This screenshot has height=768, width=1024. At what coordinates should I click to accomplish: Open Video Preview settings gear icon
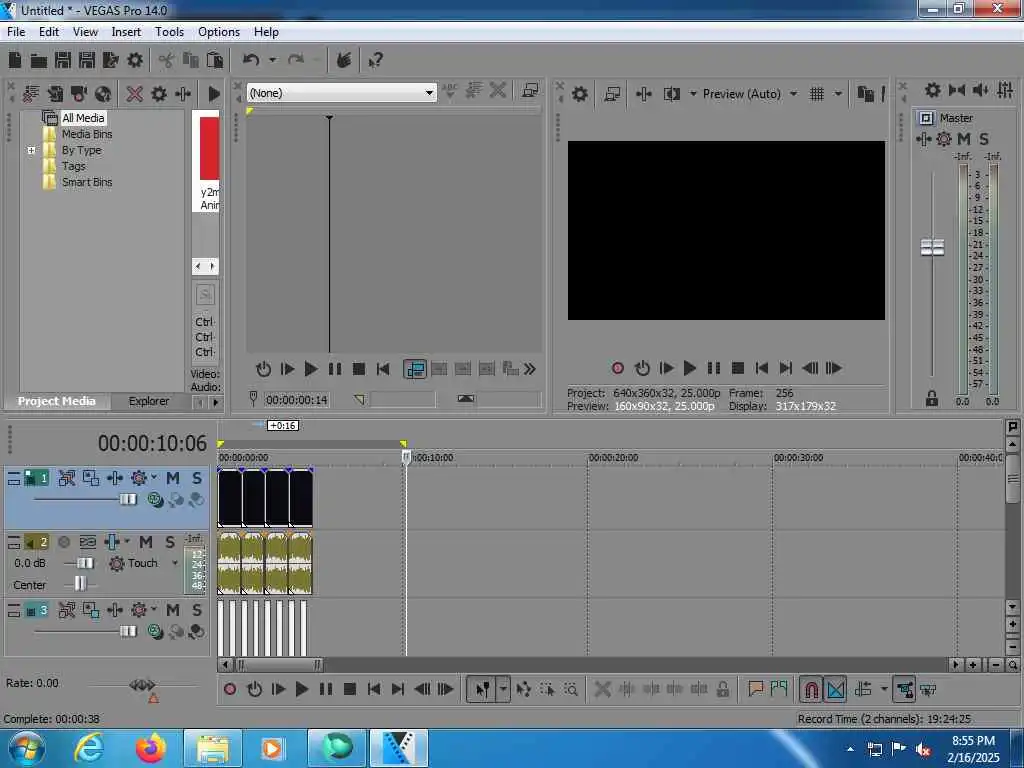(x=579, y=94)
